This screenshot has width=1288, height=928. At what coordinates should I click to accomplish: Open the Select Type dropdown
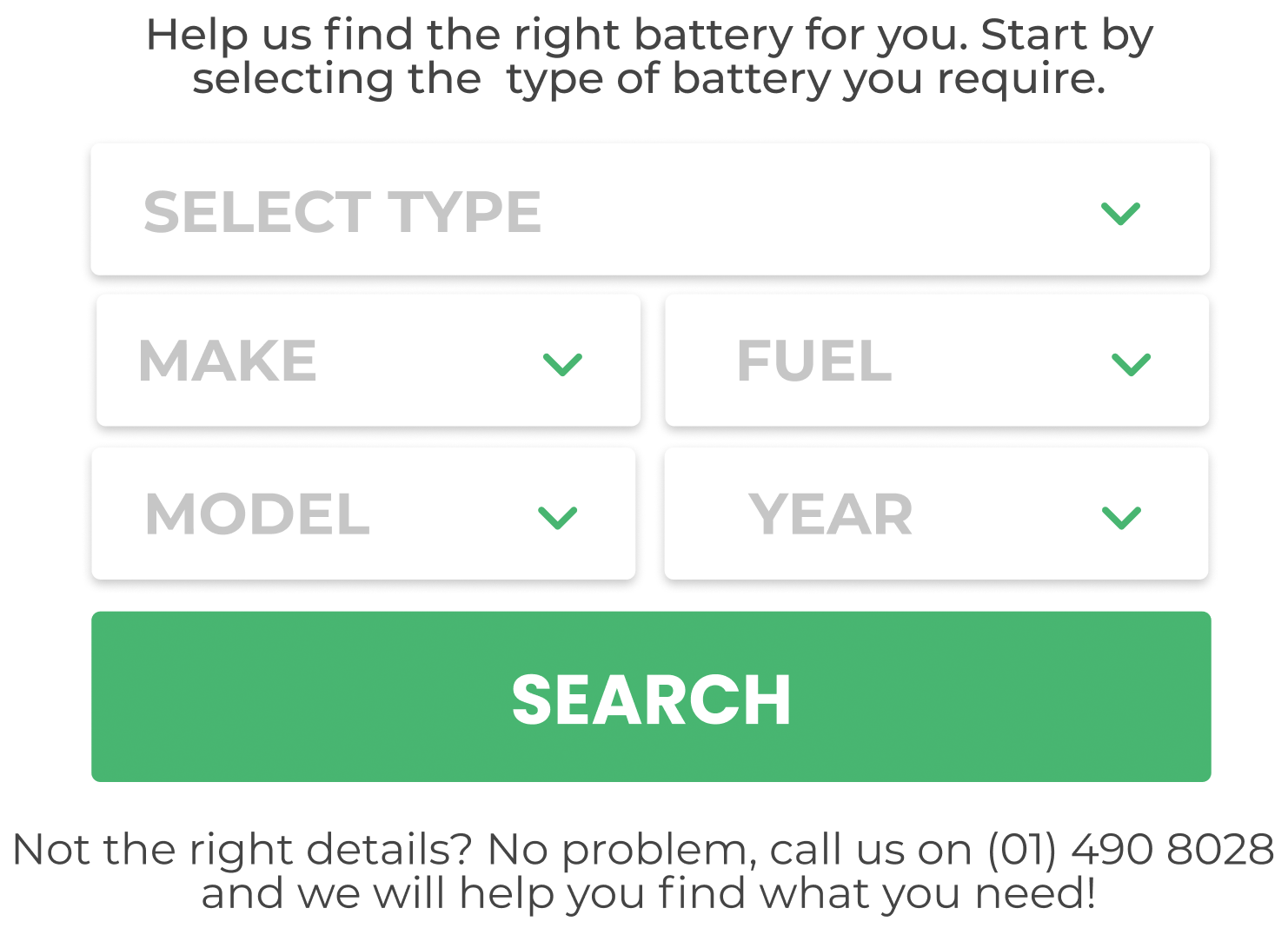tap(650, 210)
